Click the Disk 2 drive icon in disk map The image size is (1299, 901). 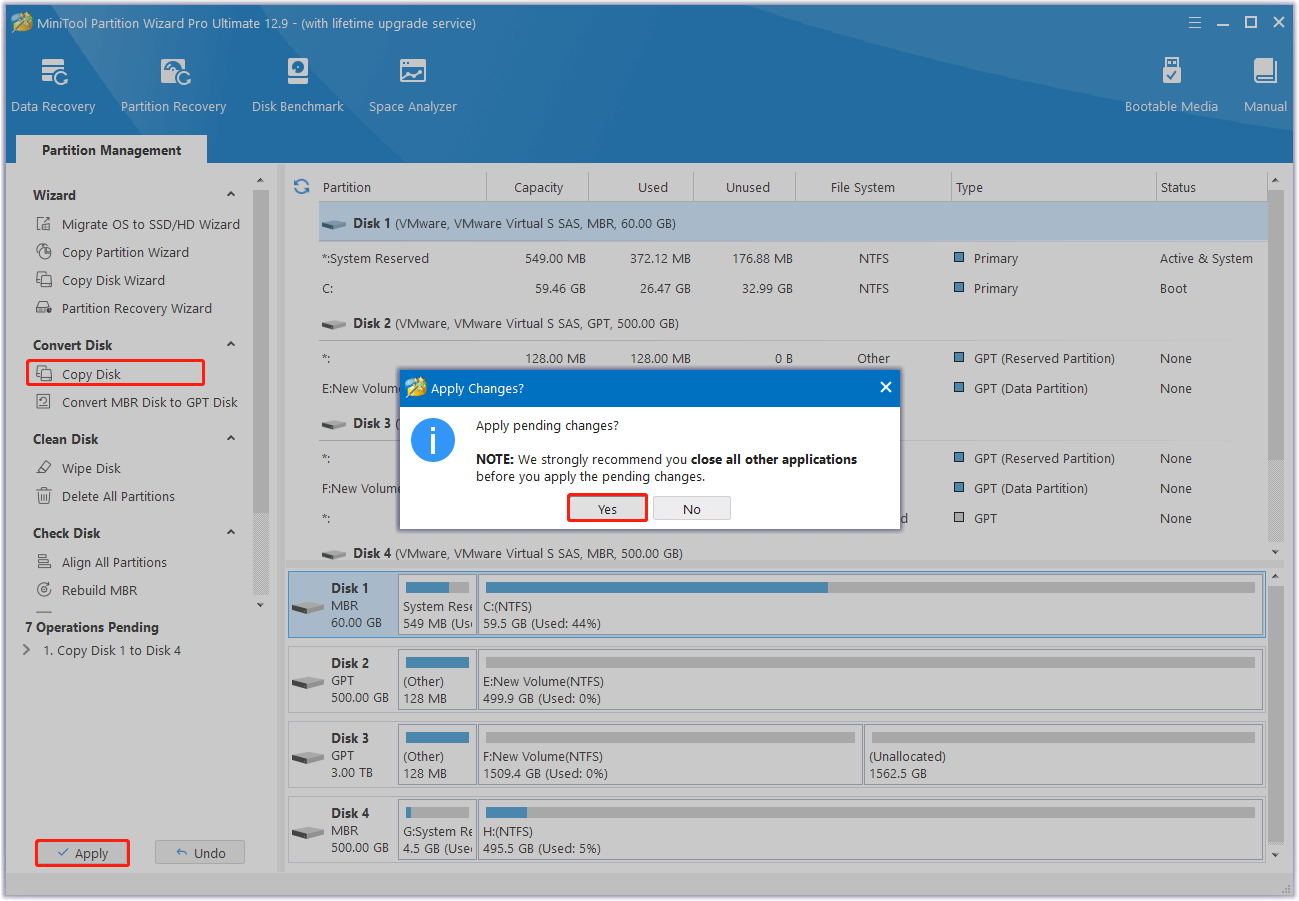click(x=307, y=681)
